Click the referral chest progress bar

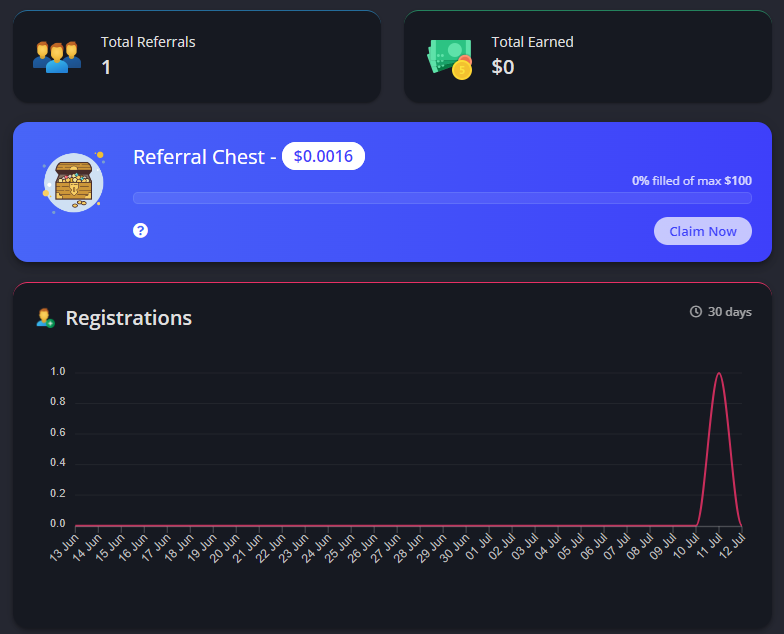point(442,198)
